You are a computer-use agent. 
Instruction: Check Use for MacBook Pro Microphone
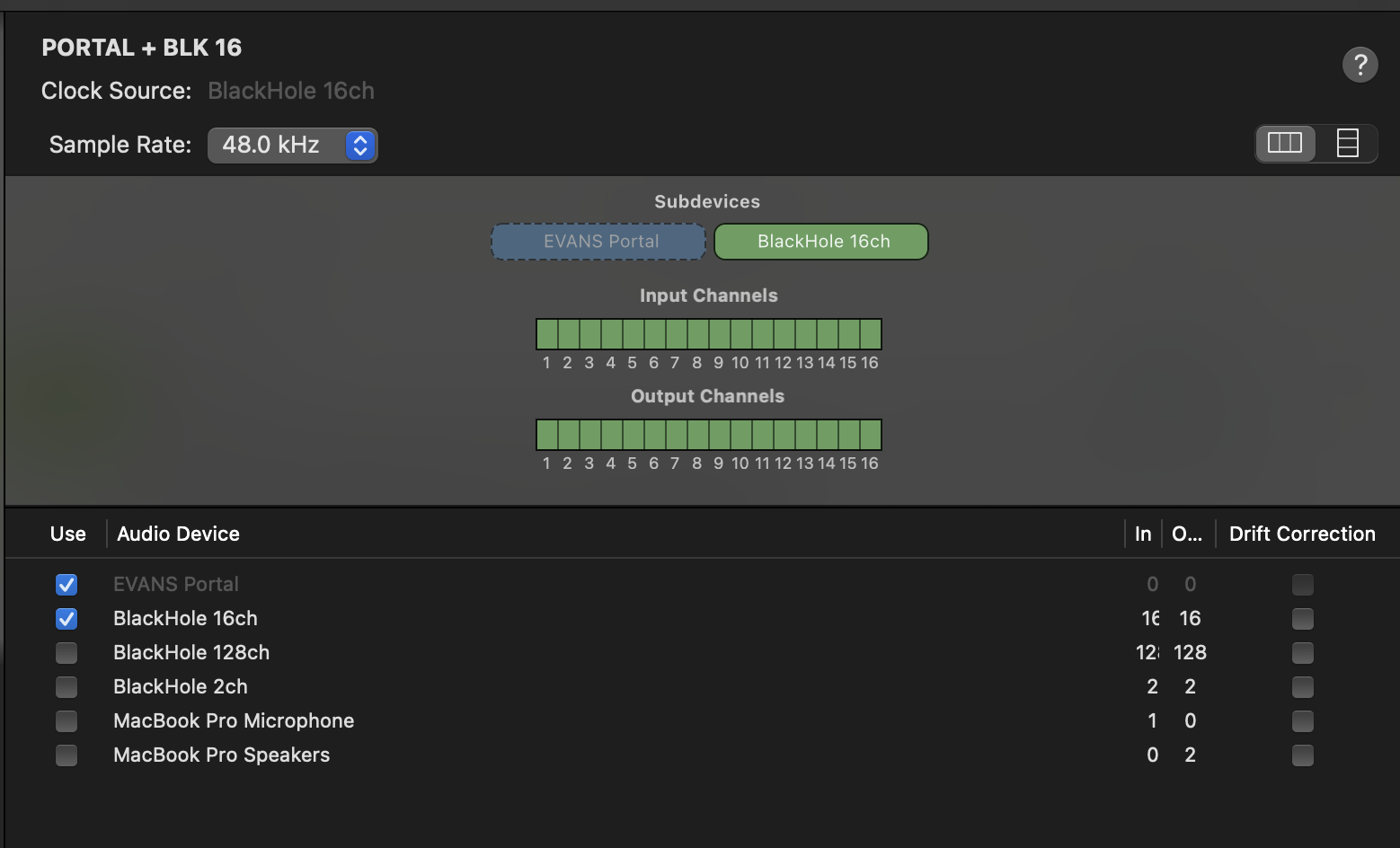click(x=66, y=721)
